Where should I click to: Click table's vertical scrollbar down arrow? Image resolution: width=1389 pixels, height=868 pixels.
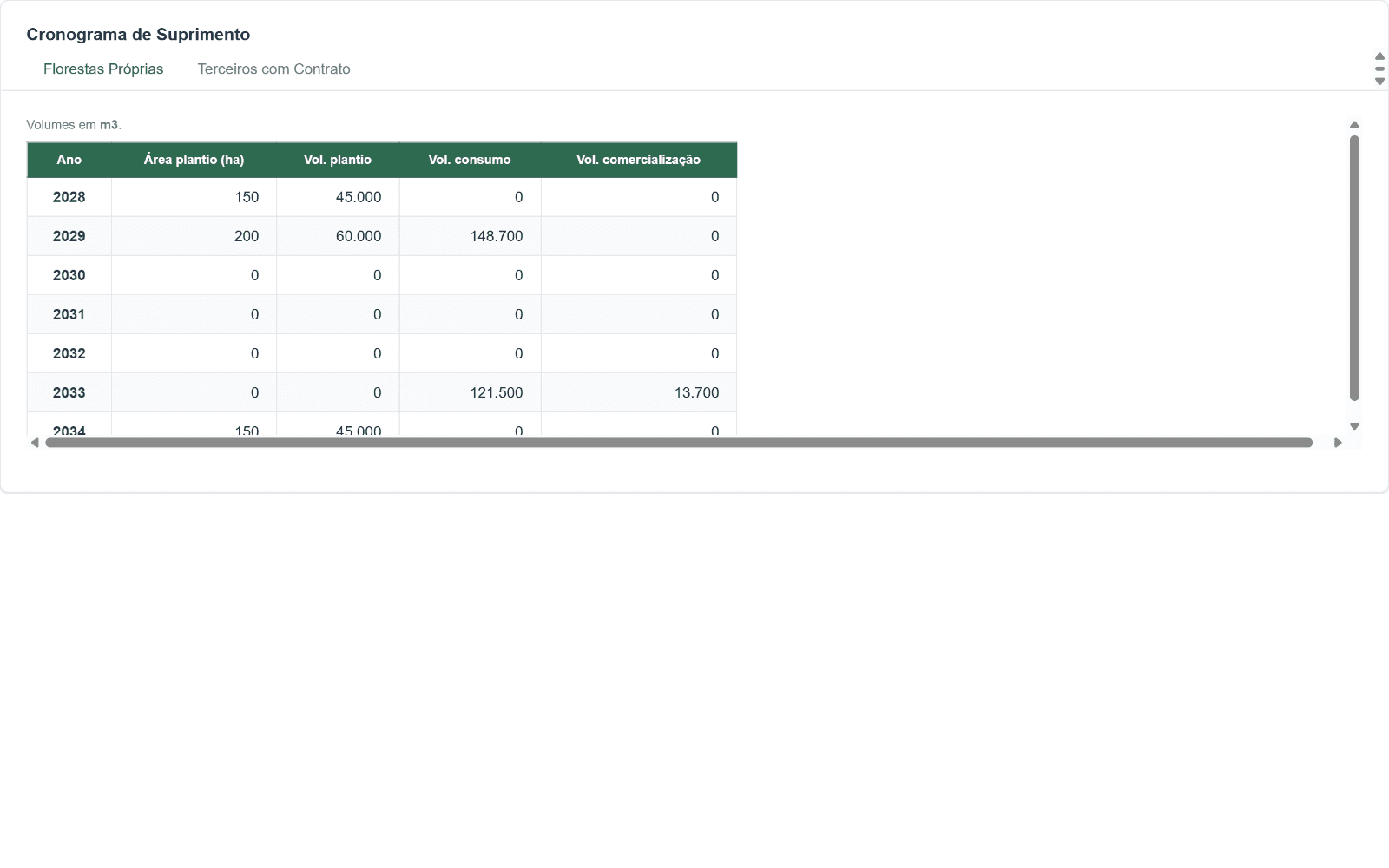pyautogui.click(x=1354, y=426)
